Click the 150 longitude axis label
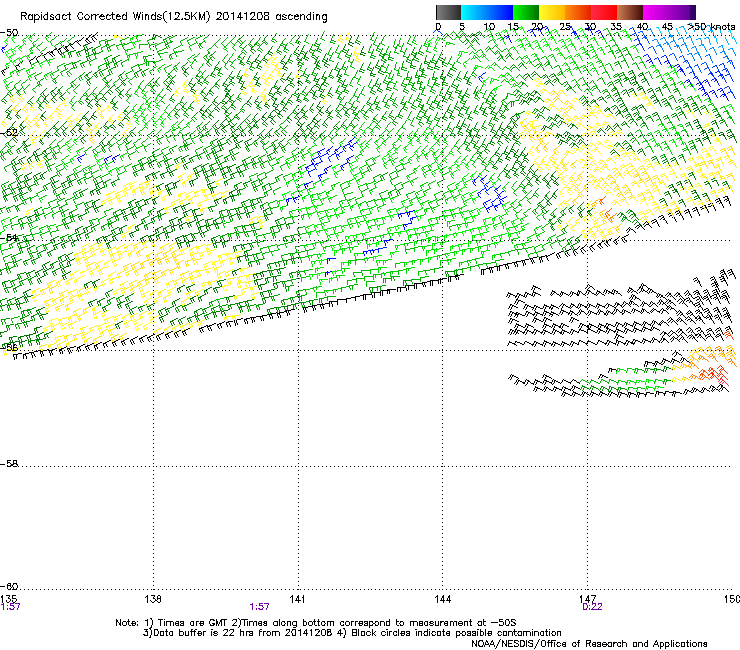The width and height of the screenshot is (740, 650). pyautogui.click(x=732, y=599)
